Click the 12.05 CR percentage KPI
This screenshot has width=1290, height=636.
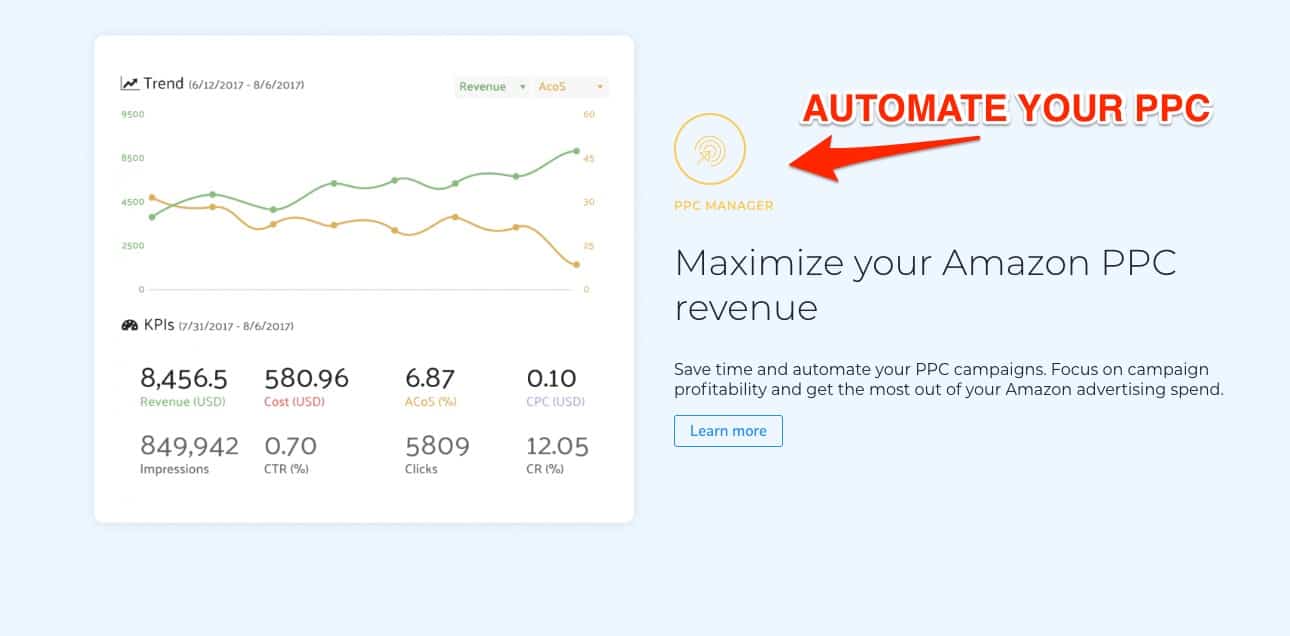tap(558, 446)
